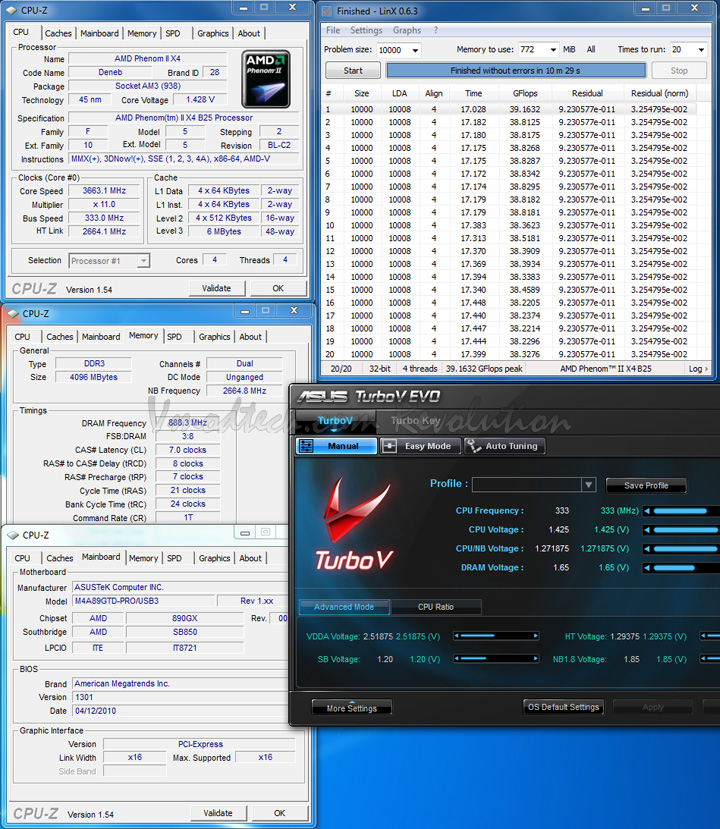This screenshot has width=720, height=829.
Task: Expand the Processor #1 selection dropdown
Action: 143,261
